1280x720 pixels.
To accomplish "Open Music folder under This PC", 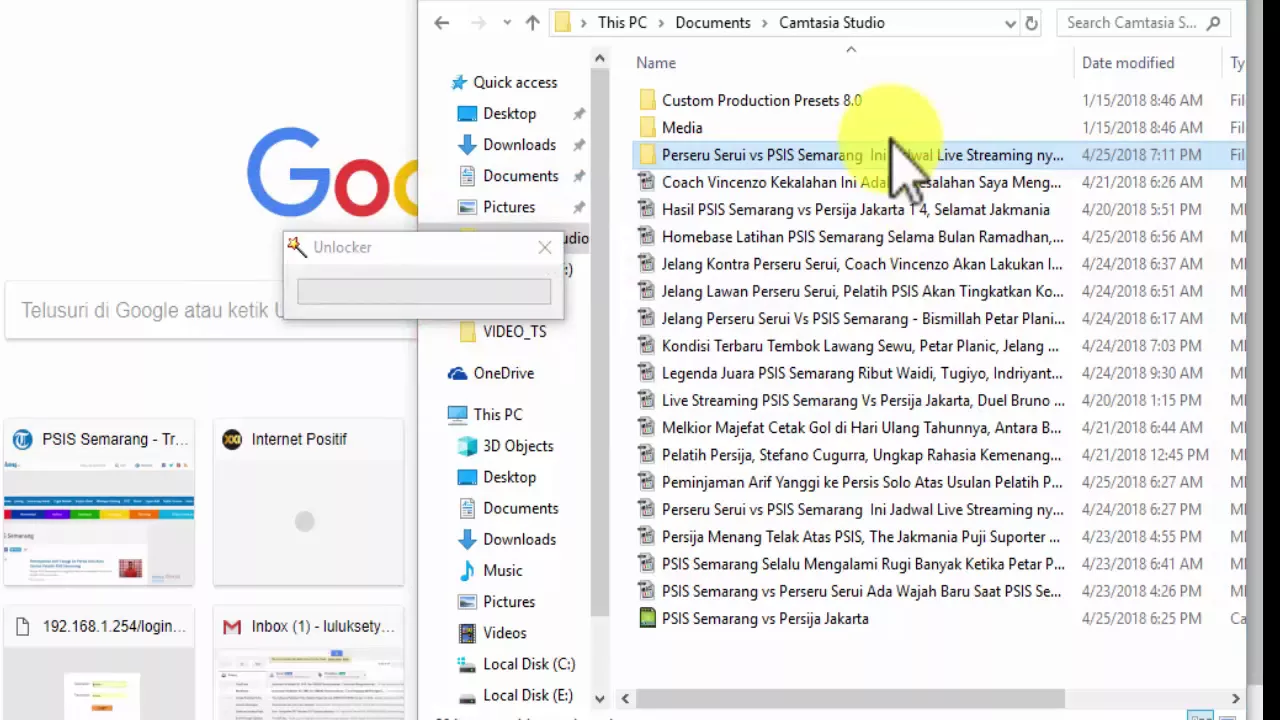I will point(502,570).
